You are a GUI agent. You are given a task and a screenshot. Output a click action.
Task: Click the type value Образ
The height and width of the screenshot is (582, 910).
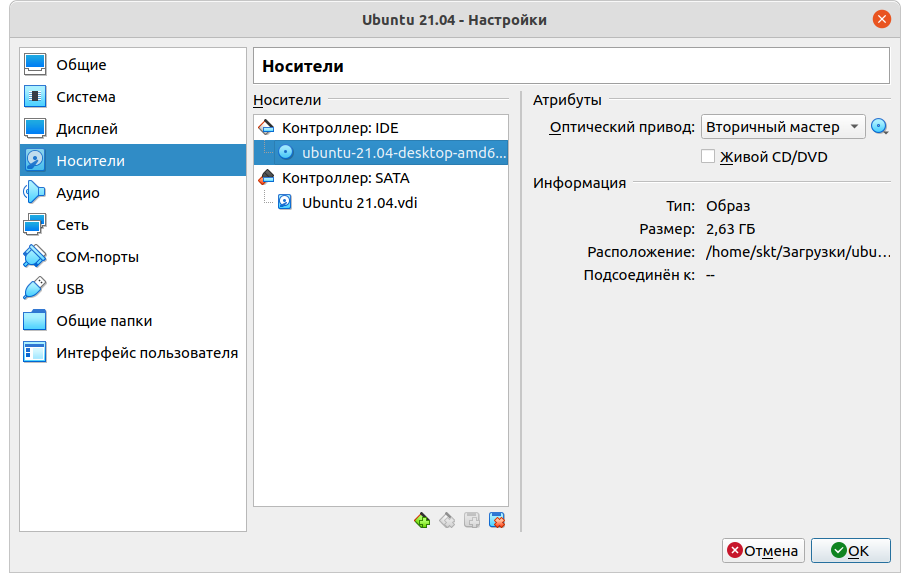[x=728, y=206]
